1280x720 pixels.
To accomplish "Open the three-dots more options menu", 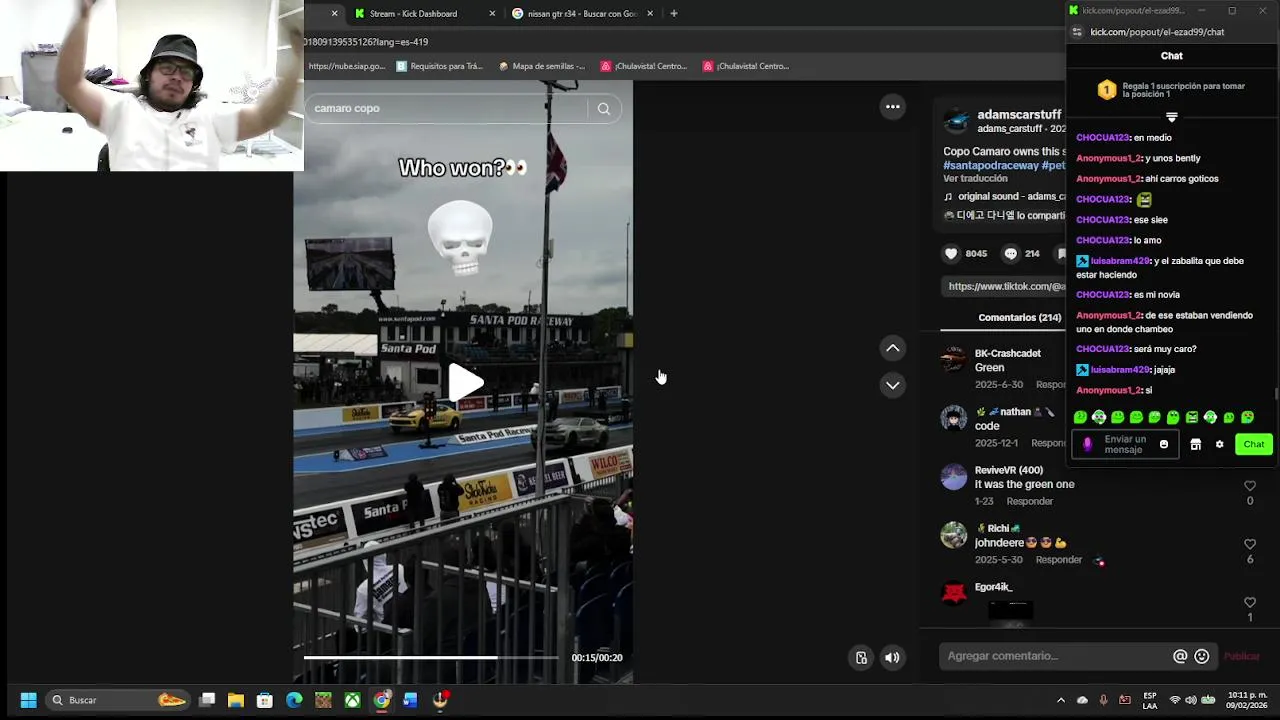I will point(892,107).
